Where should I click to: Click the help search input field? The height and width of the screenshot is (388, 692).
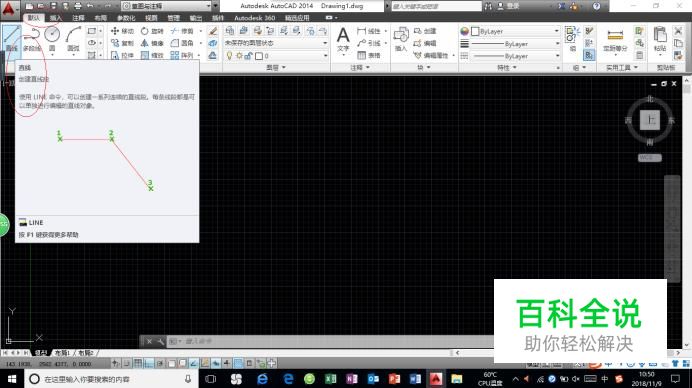click(x=436, y=6)
